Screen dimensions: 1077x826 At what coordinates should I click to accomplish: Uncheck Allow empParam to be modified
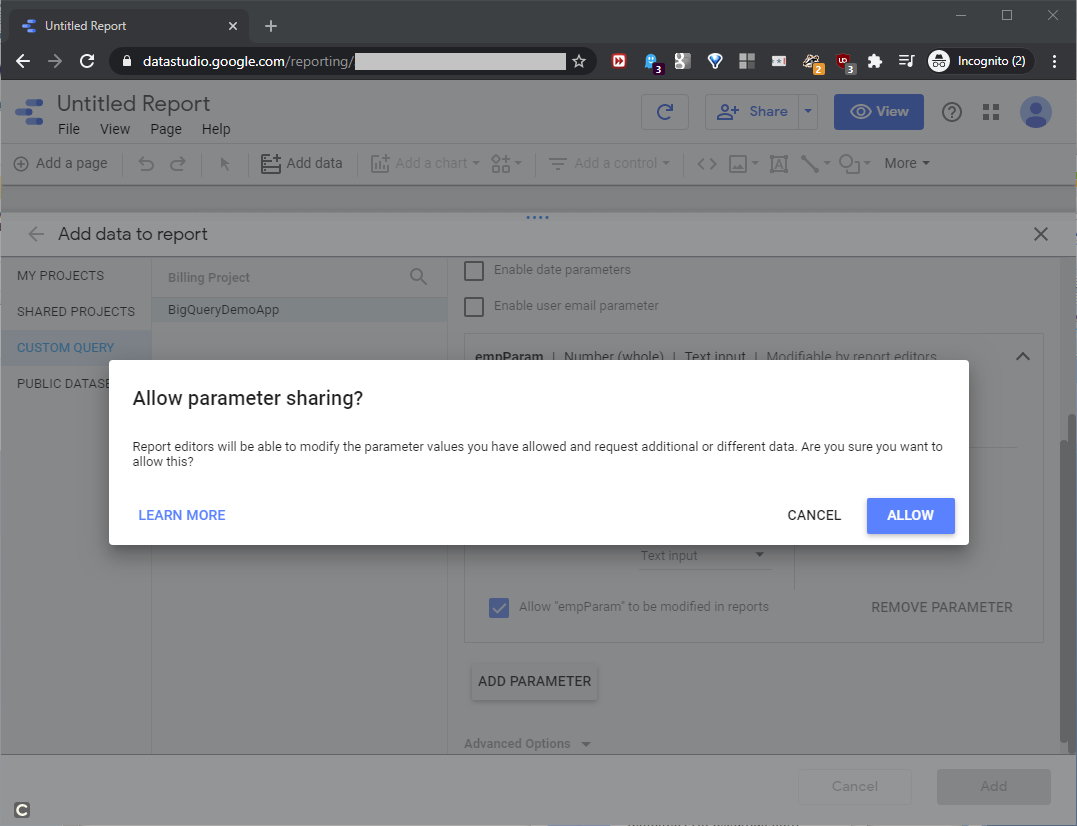click(x=499, y=607)
